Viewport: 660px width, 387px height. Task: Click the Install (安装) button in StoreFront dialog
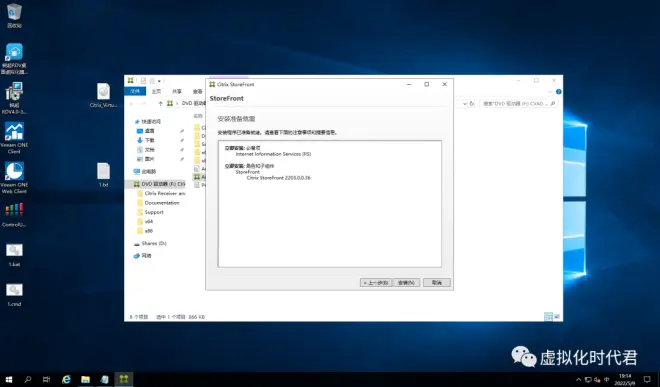(x=407, y=283)
